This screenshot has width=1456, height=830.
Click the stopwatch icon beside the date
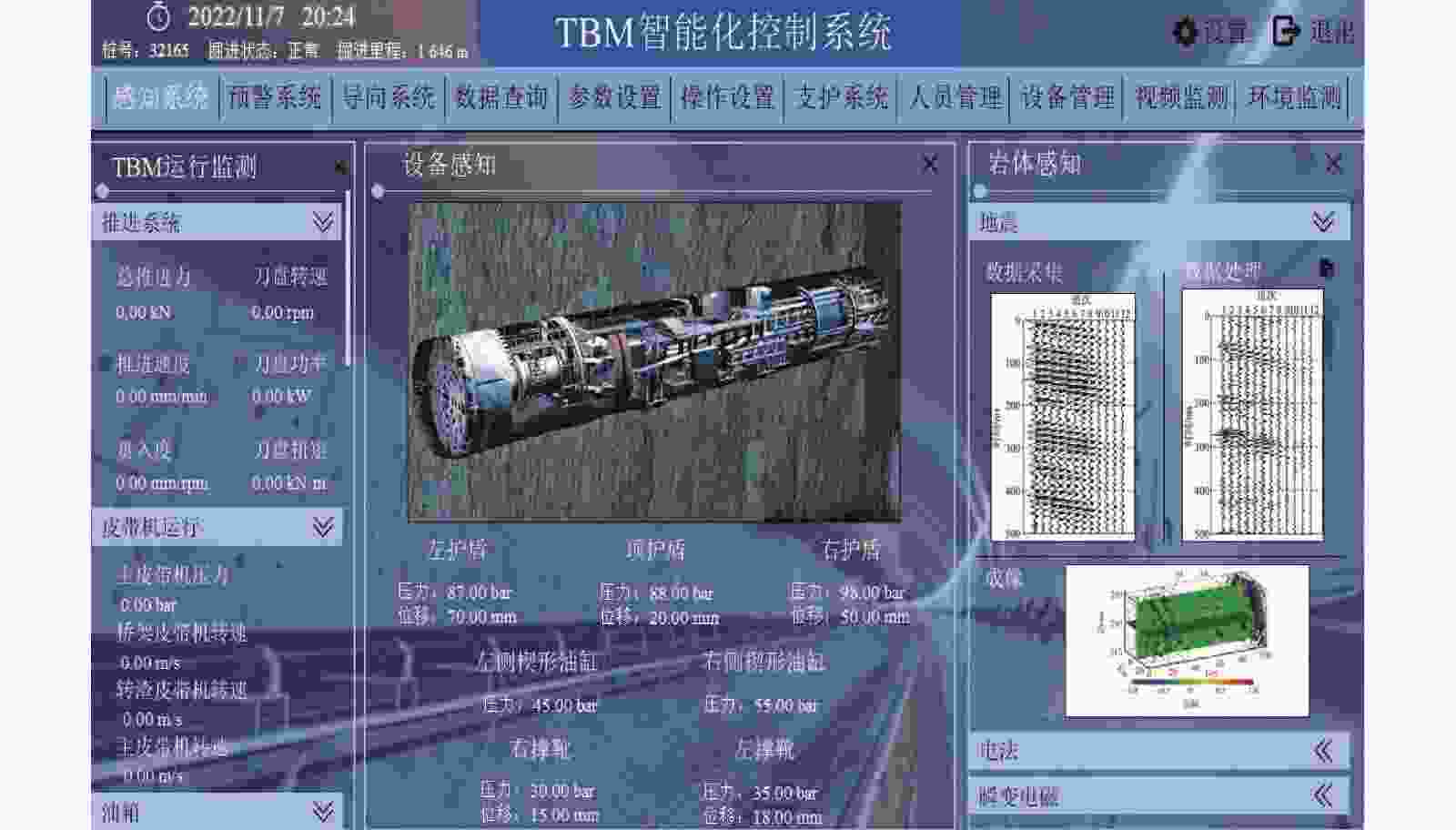coord(159,16)
